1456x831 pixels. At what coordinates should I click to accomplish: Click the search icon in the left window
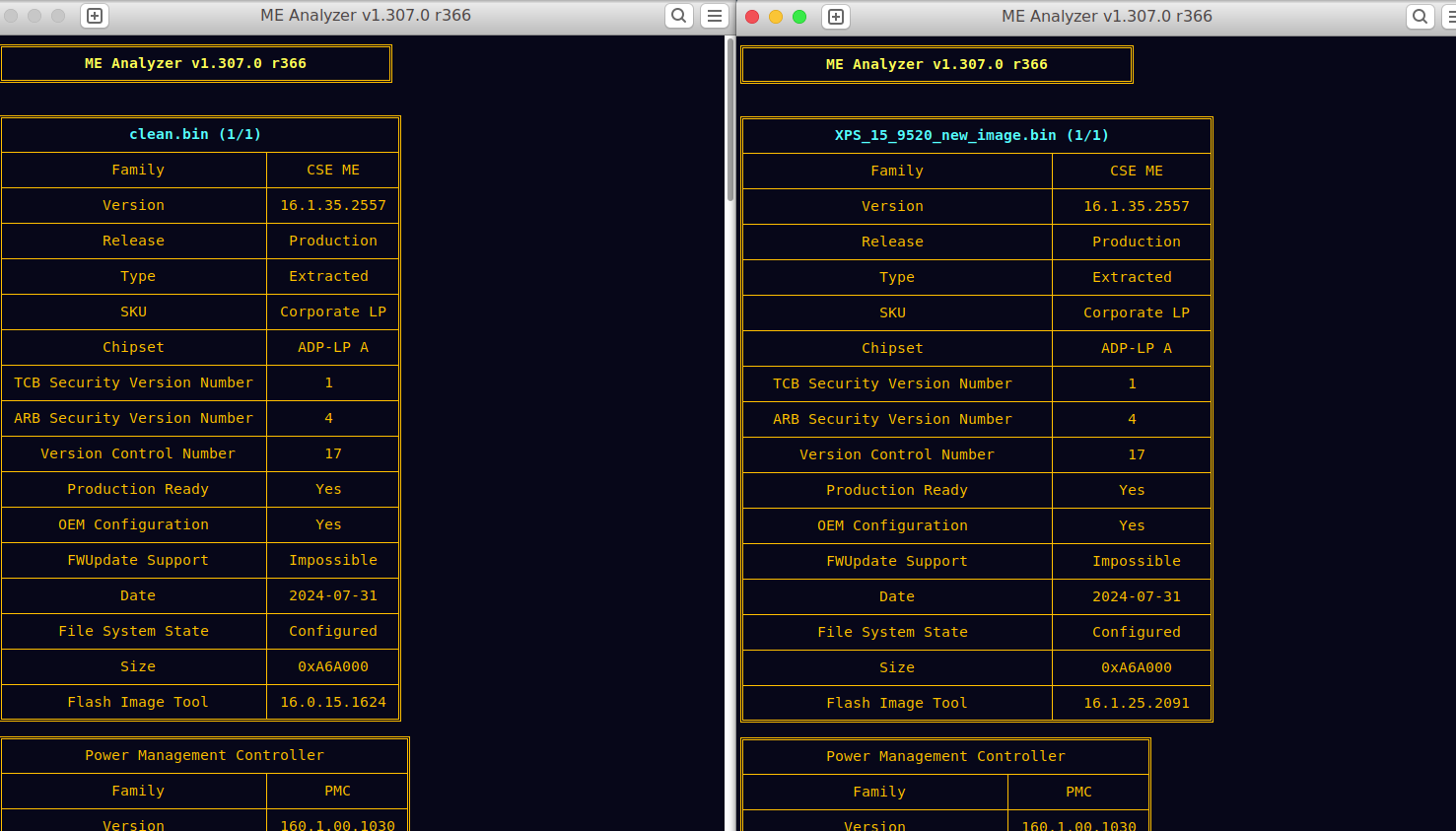point(679,16)
